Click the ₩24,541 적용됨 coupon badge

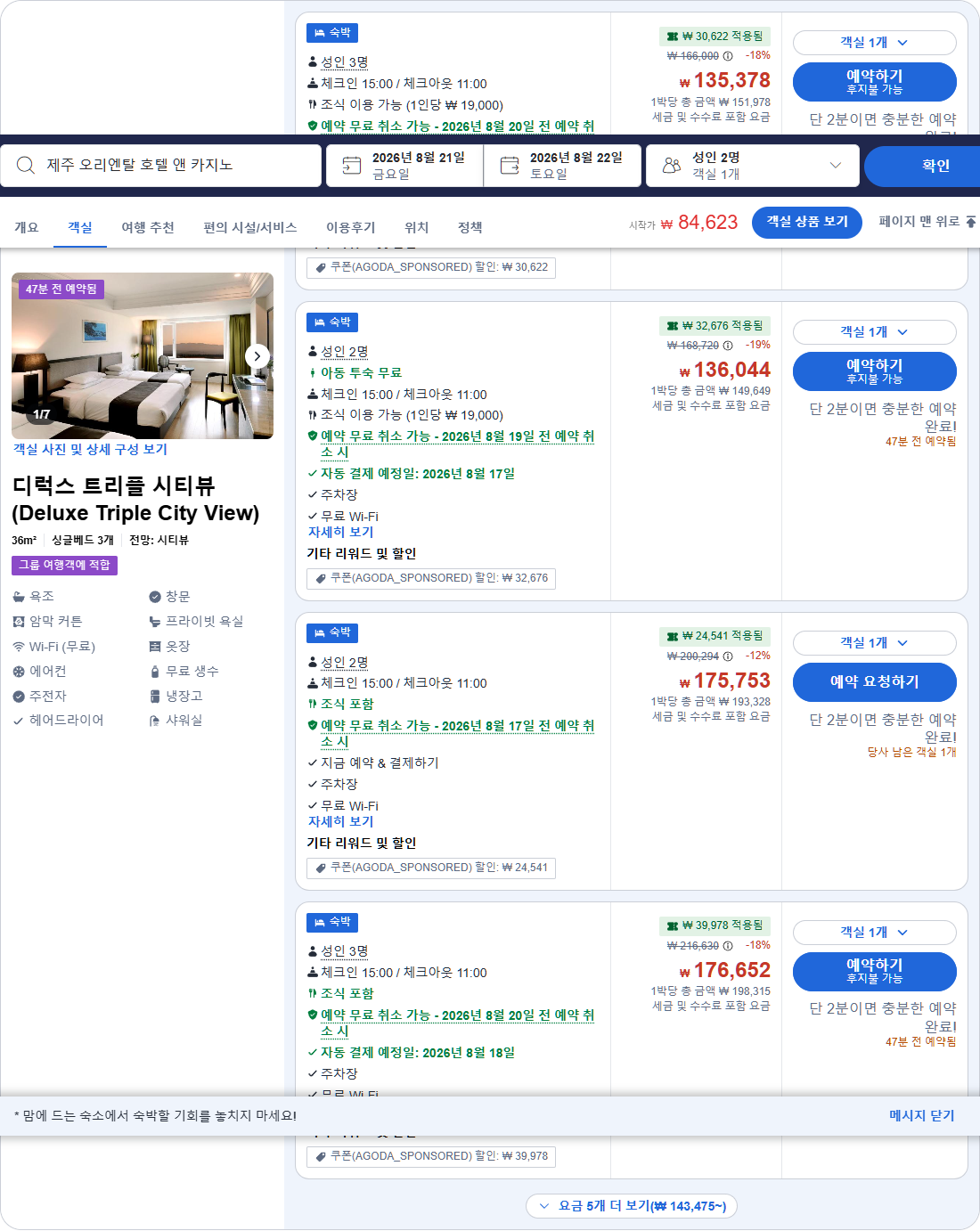click(715, 636)
